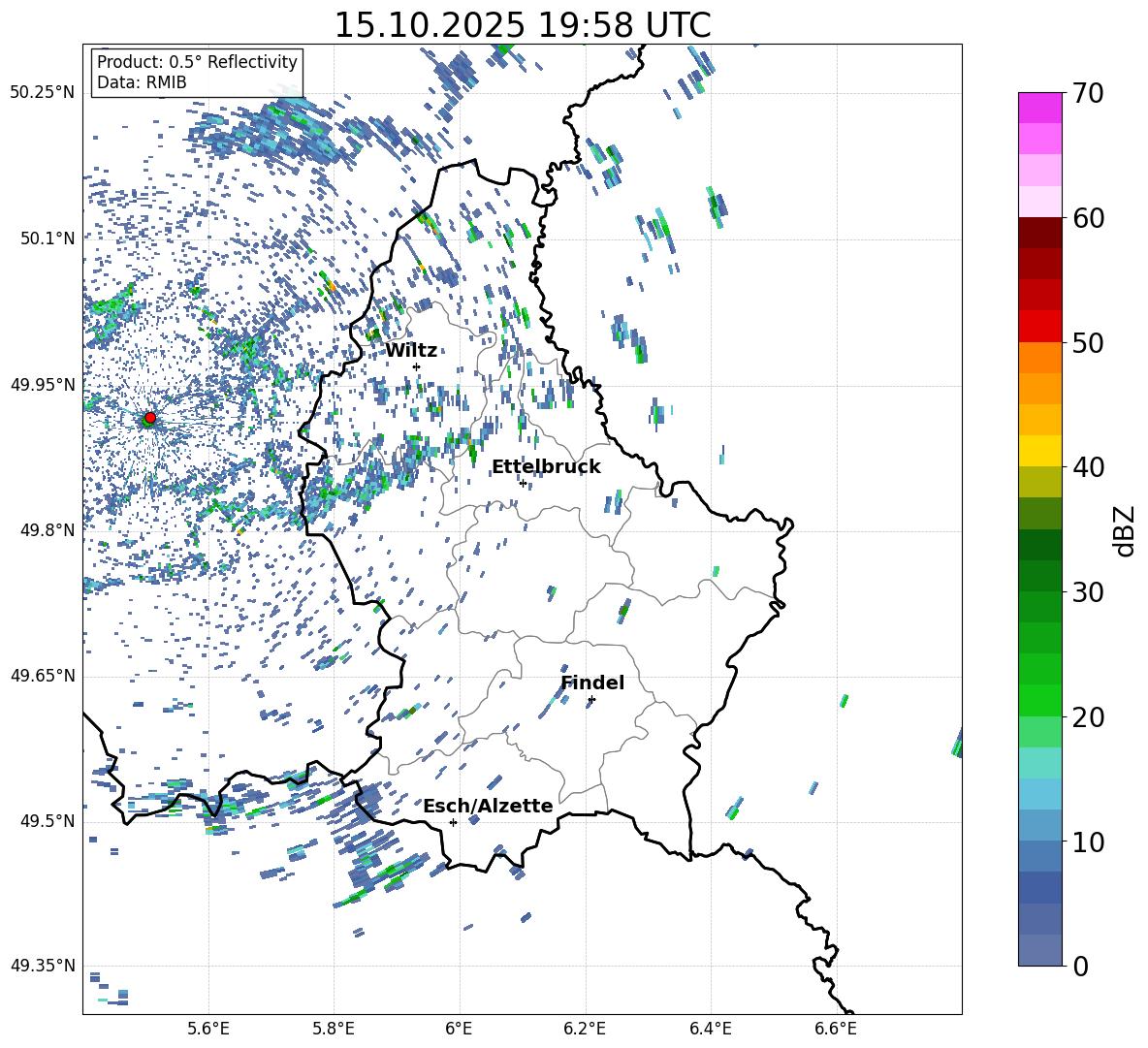
Task: Click the dBZ colorbar axis label
Action: pyautogui.click(x=1125, y=531)
